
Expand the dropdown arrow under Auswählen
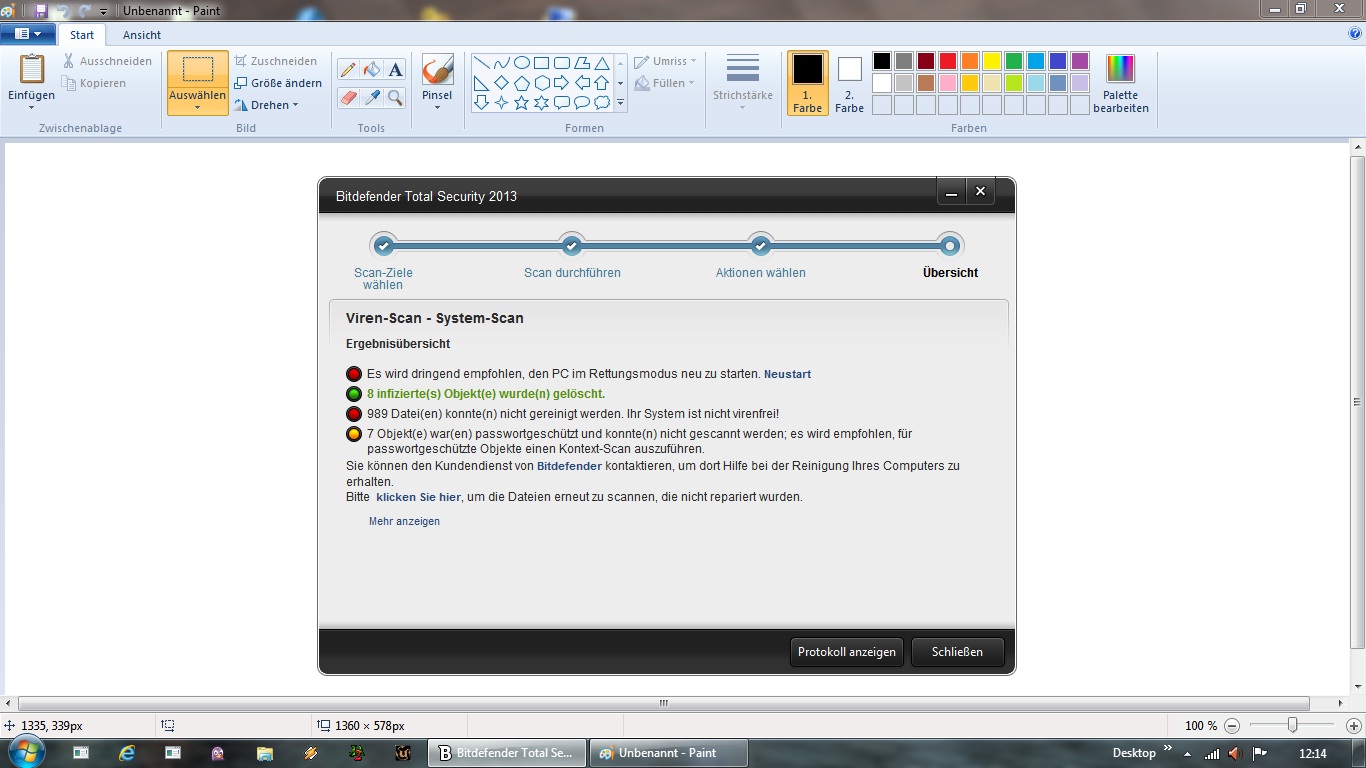click(198, 107)
